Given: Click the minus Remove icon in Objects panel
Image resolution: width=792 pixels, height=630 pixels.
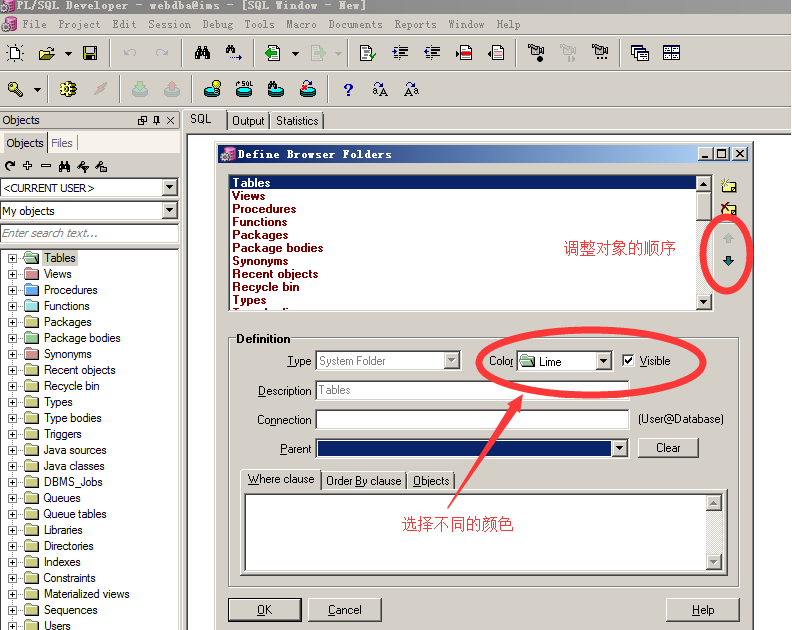Looking at the screenshot, I should (x=46, y=166).
